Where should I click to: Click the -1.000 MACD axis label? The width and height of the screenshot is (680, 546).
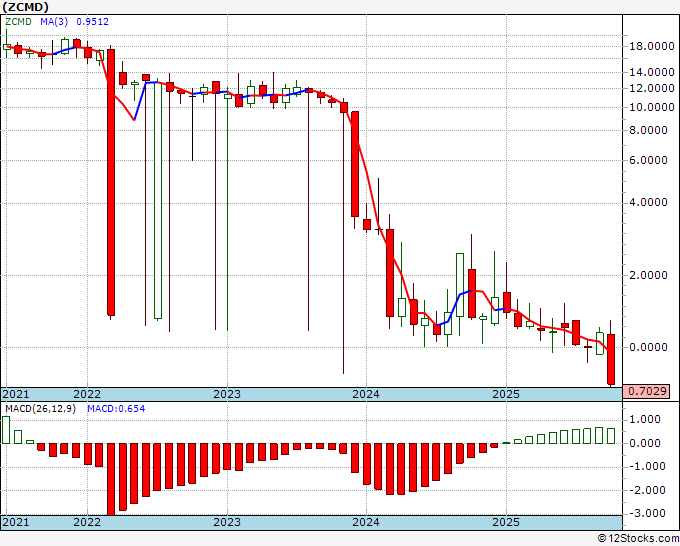click(x=647, y=467)
